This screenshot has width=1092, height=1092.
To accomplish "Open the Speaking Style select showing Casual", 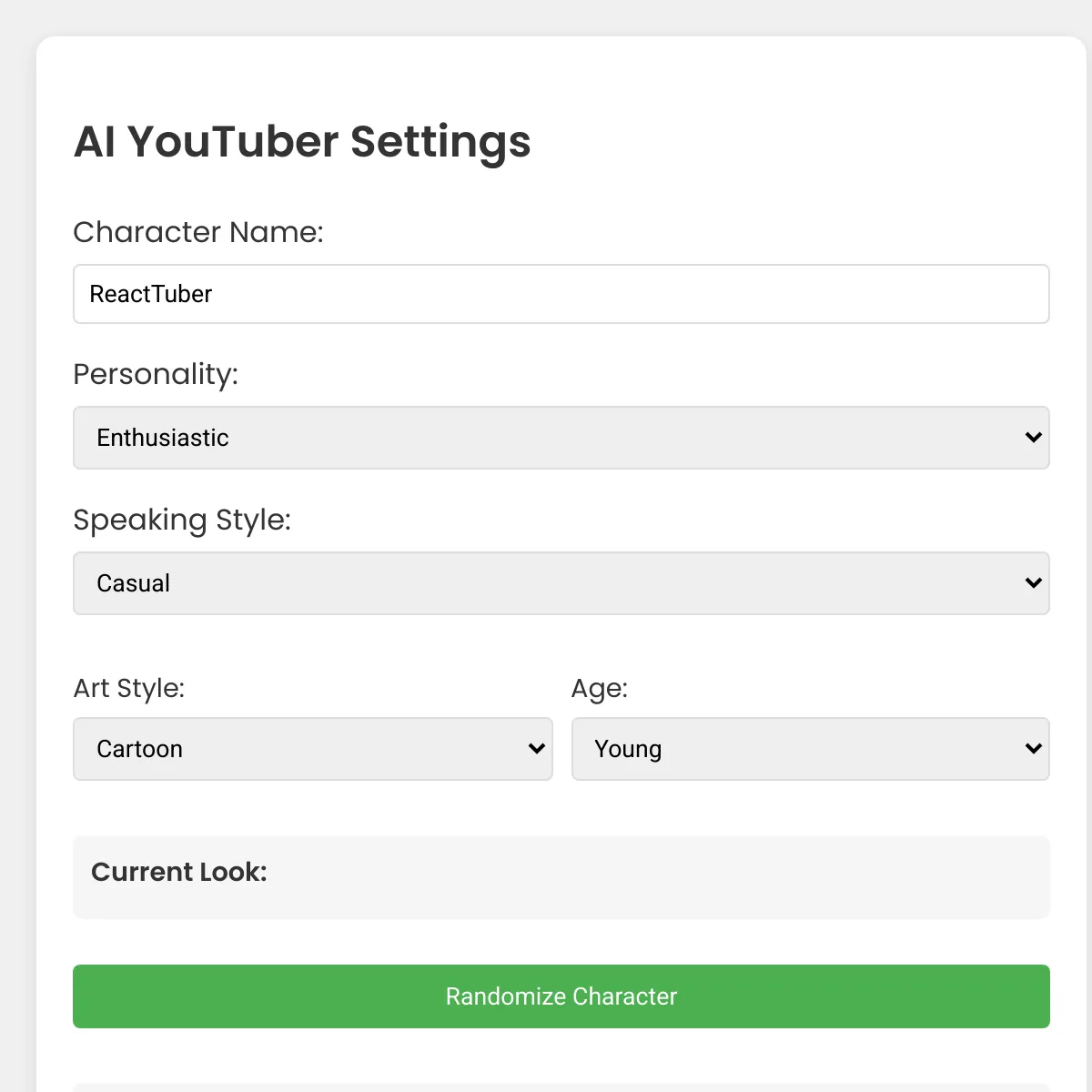I will click(561, 583).
